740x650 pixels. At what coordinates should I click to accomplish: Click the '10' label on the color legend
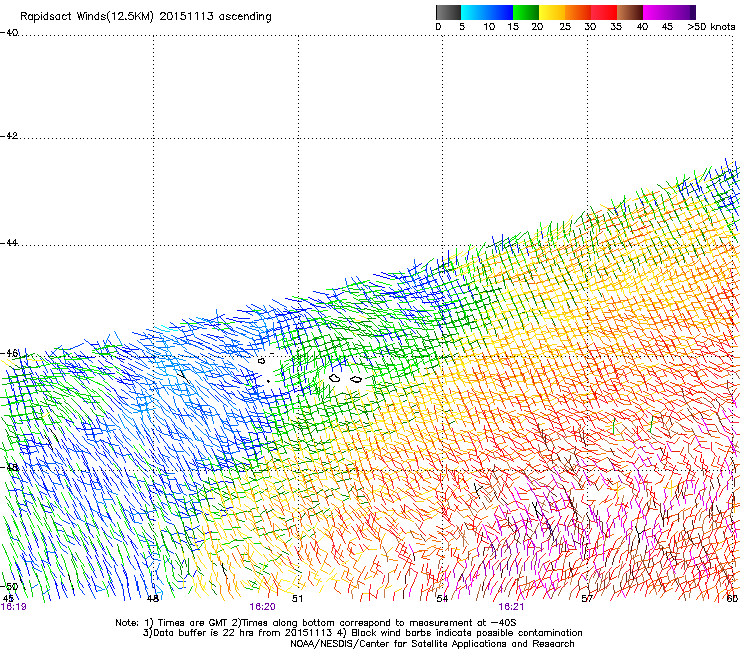(x=489, y=27)
